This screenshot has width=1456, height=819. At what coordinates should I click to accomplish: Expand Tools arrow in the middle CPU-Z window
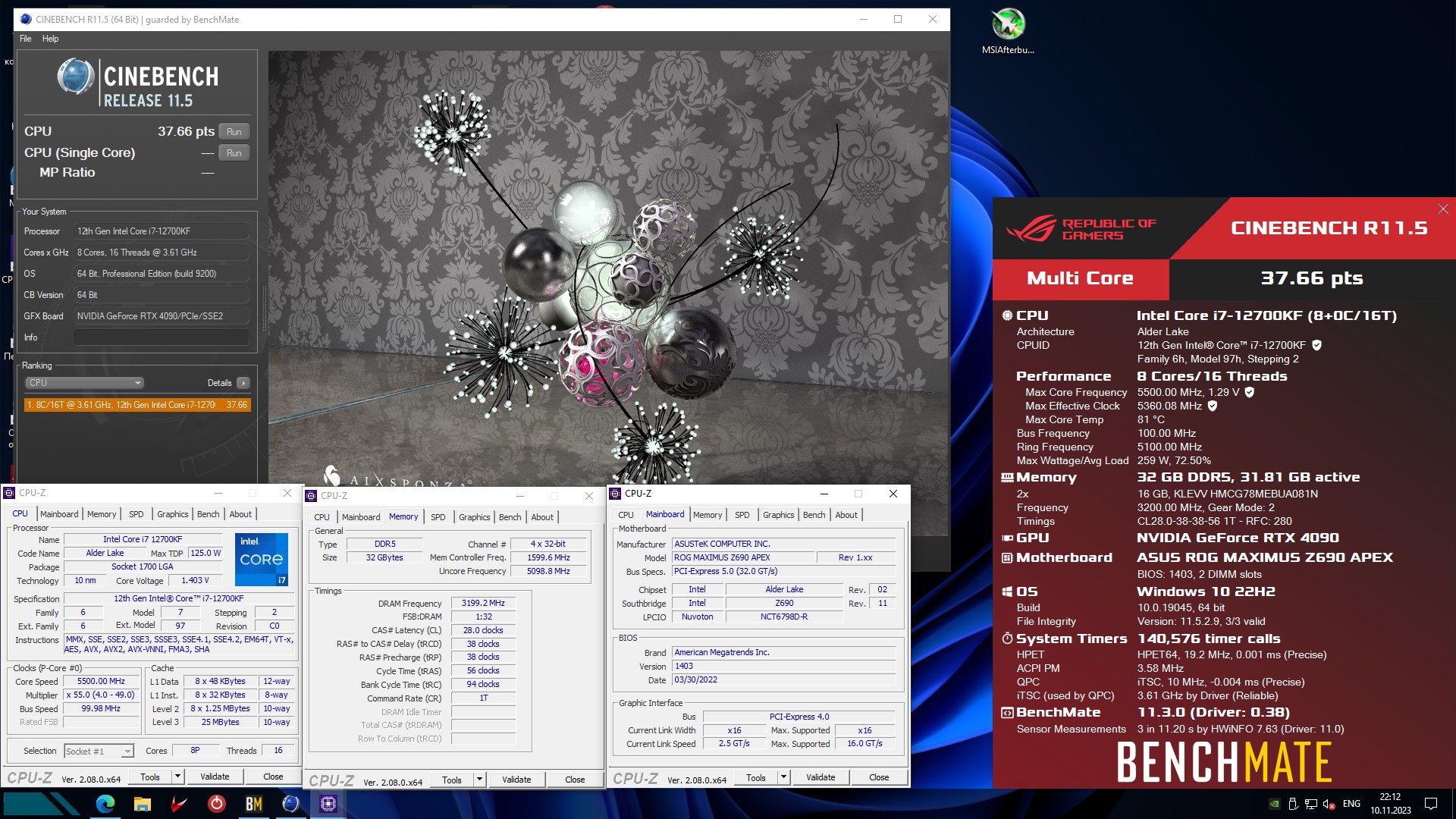click(x=479, y=780)
